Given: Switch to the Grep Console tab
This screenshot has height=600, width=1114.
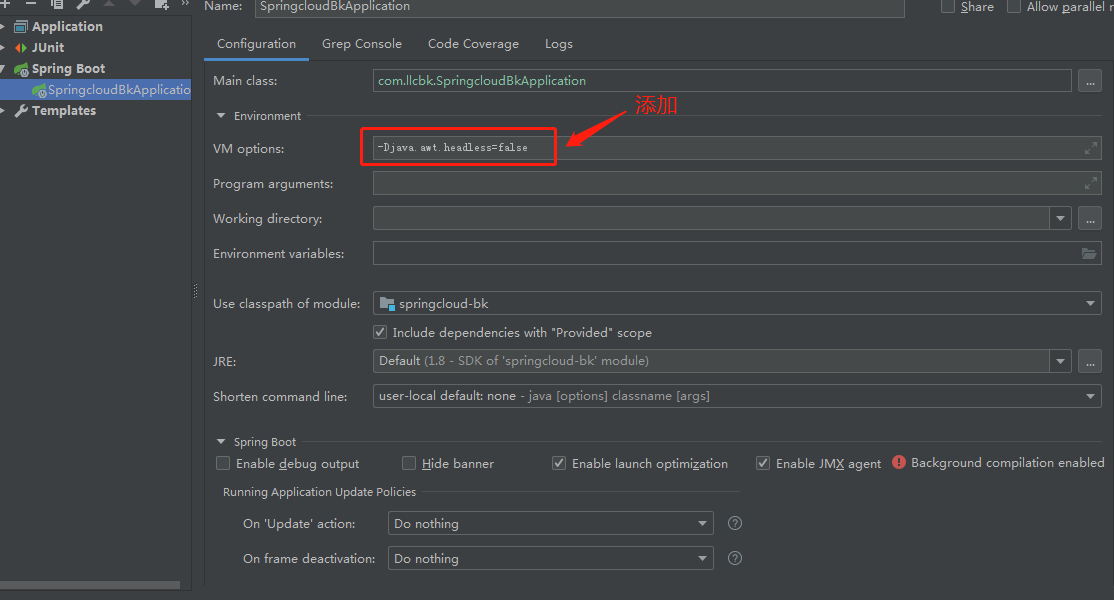Looking at the screenshot, I should (x=362, y=44).
